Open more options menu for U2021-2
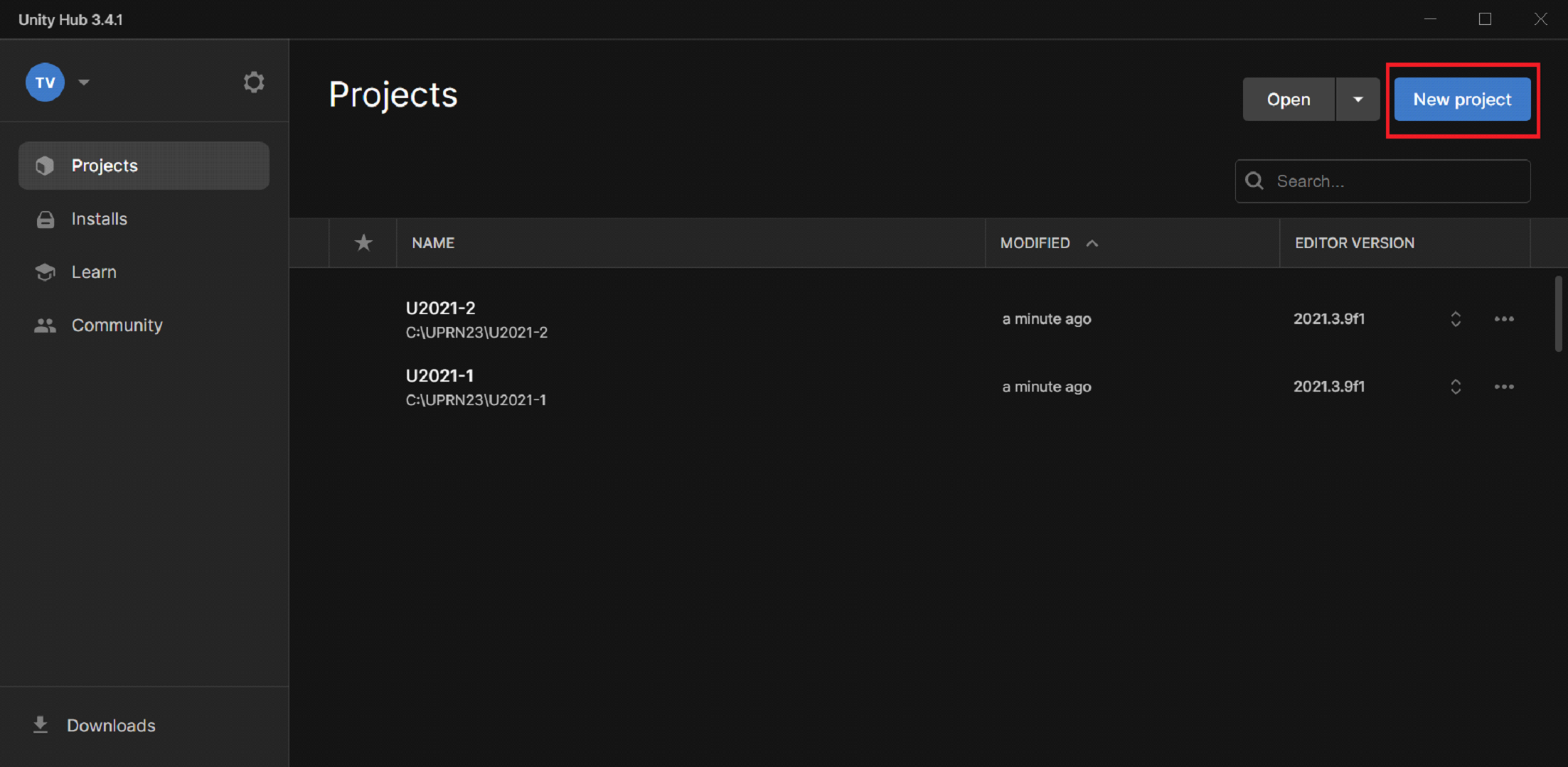This screenshot has height=767, width=1568. [x=1504, y=319]
